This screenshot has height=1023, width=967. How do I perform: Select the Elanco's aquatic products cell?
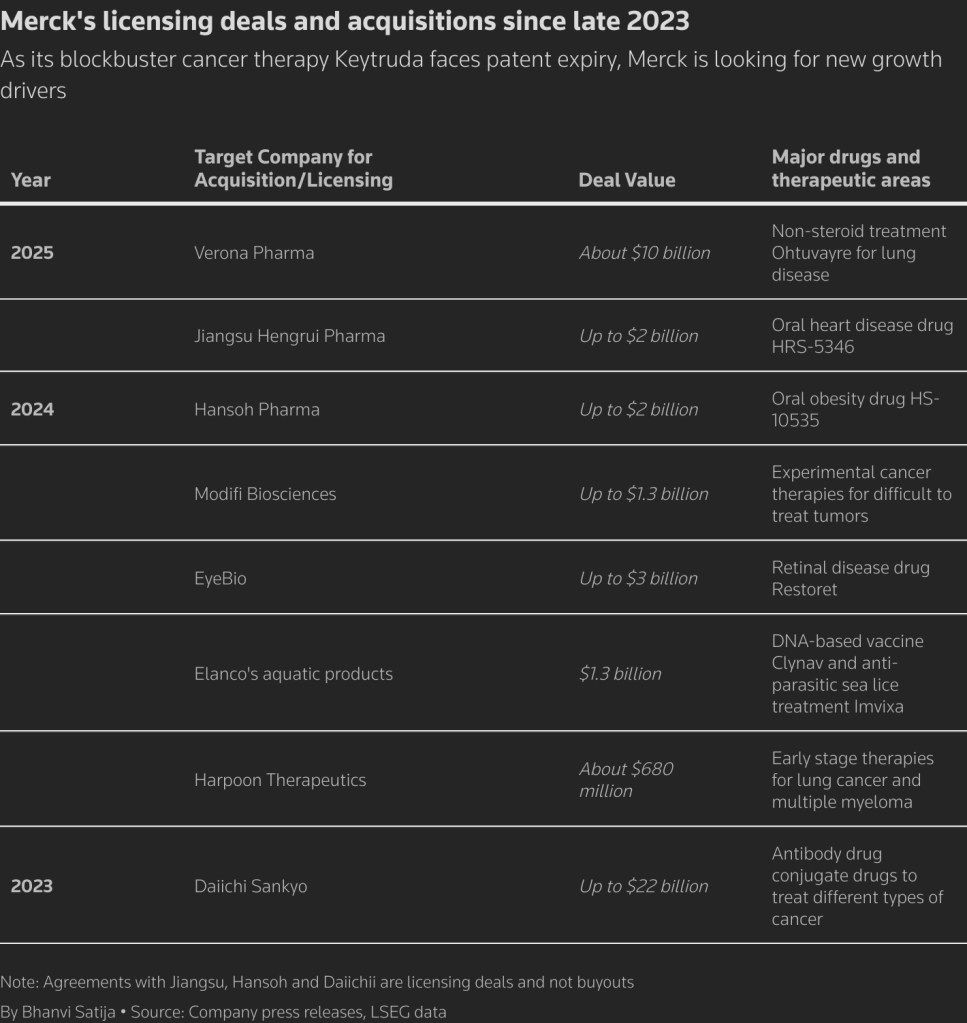click(x=293, y=674)
